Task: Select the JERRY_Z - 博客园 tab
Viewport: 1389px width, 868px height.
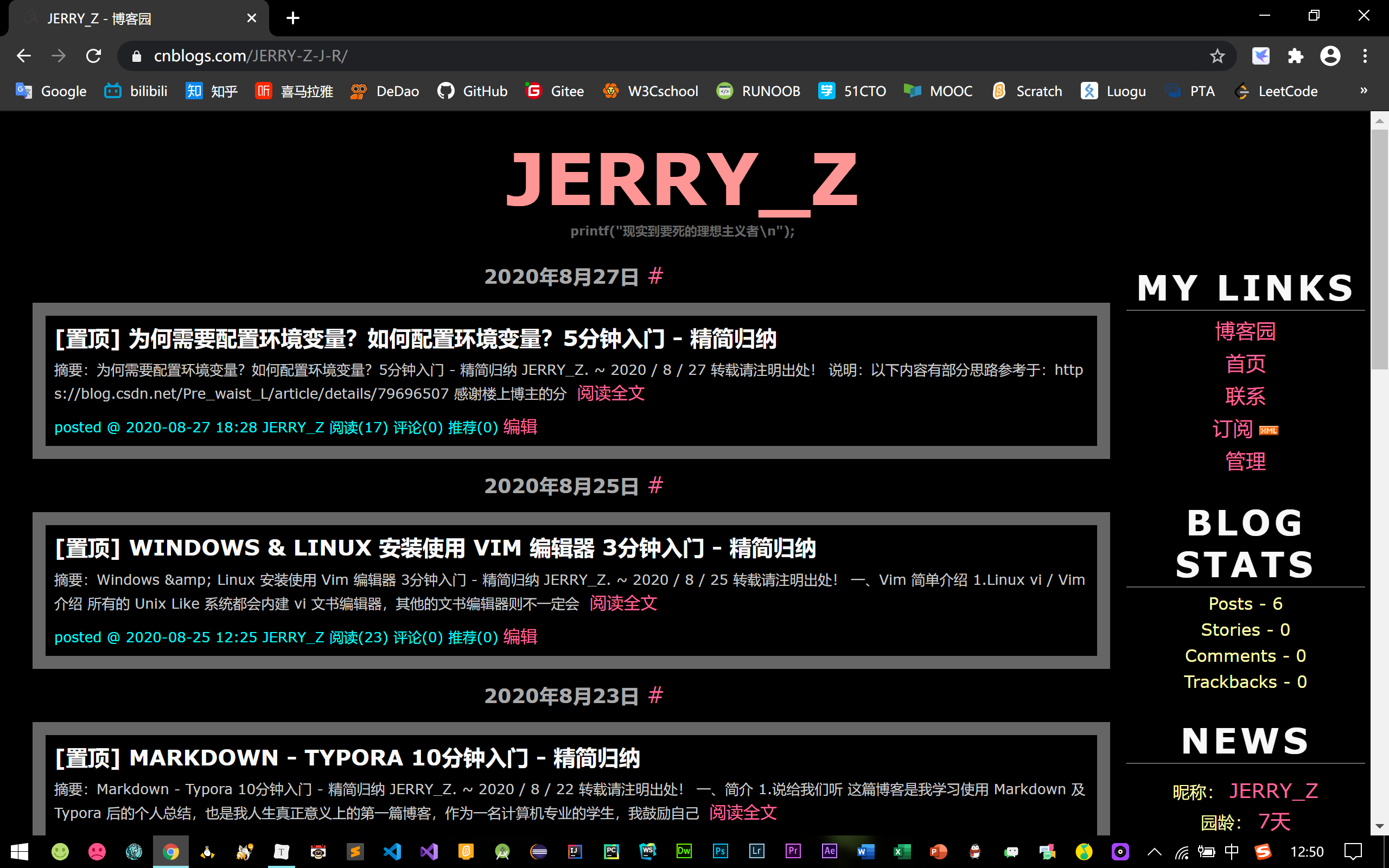Action: point(139,18)
